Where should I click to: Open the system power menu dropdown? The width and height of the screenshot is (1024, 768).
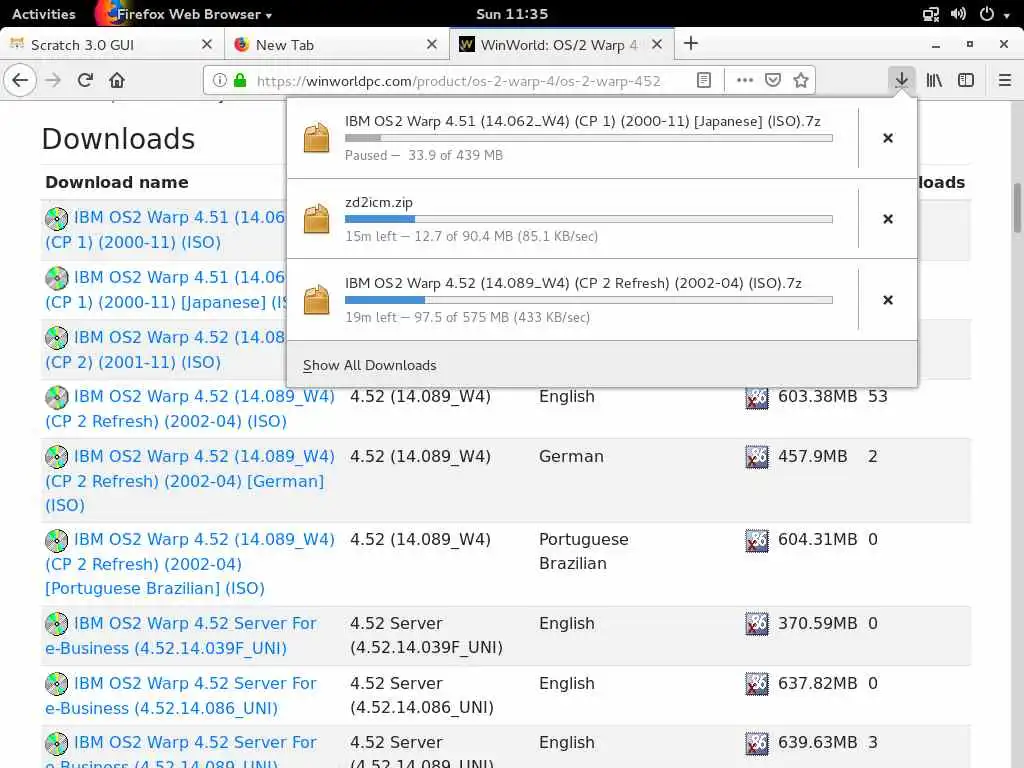[x=994, y=14]
